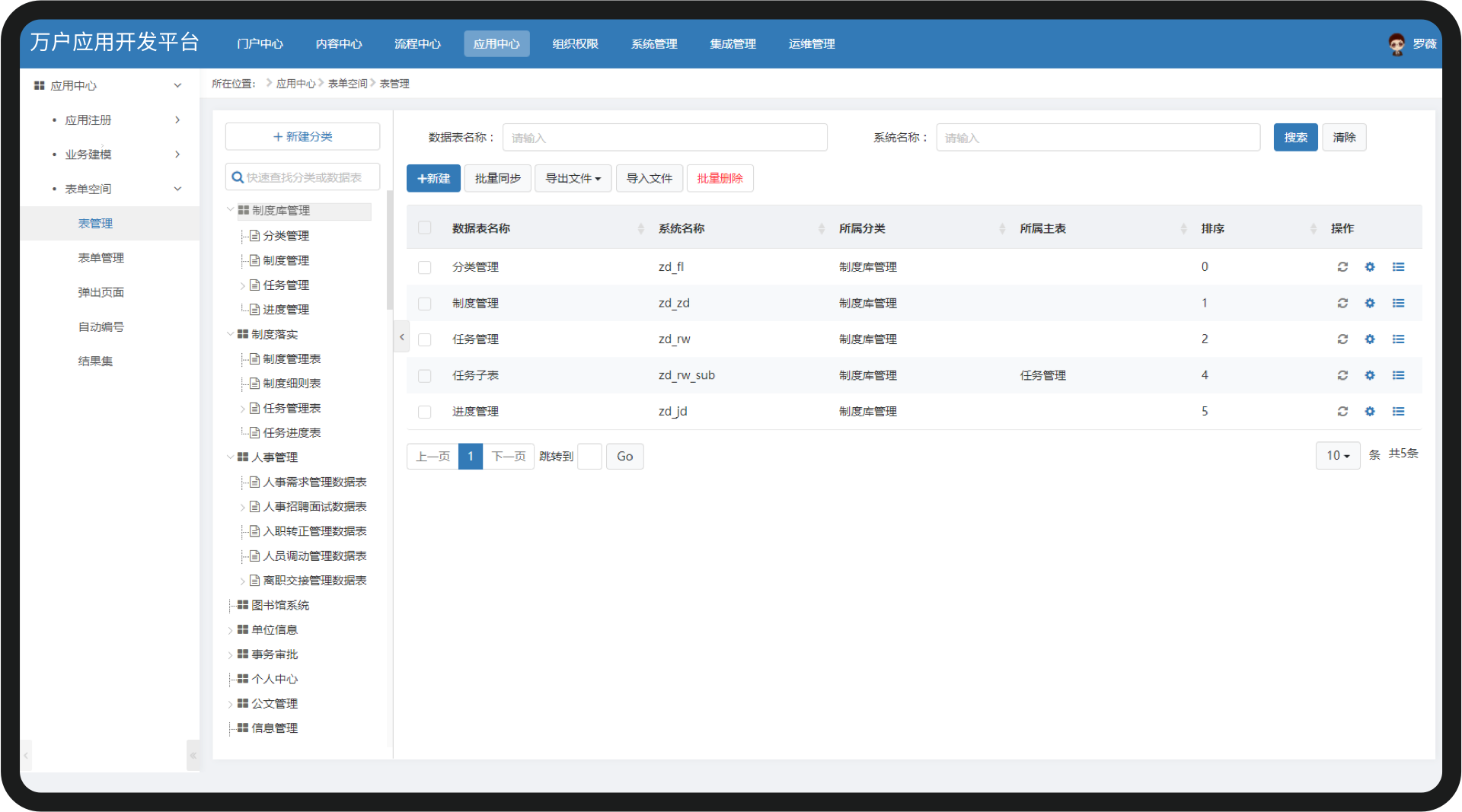The height and width of the screenshot is (812, 1462).
Task: Open gear settings for 制度管理 row
Action: [x=1370, y=303]
